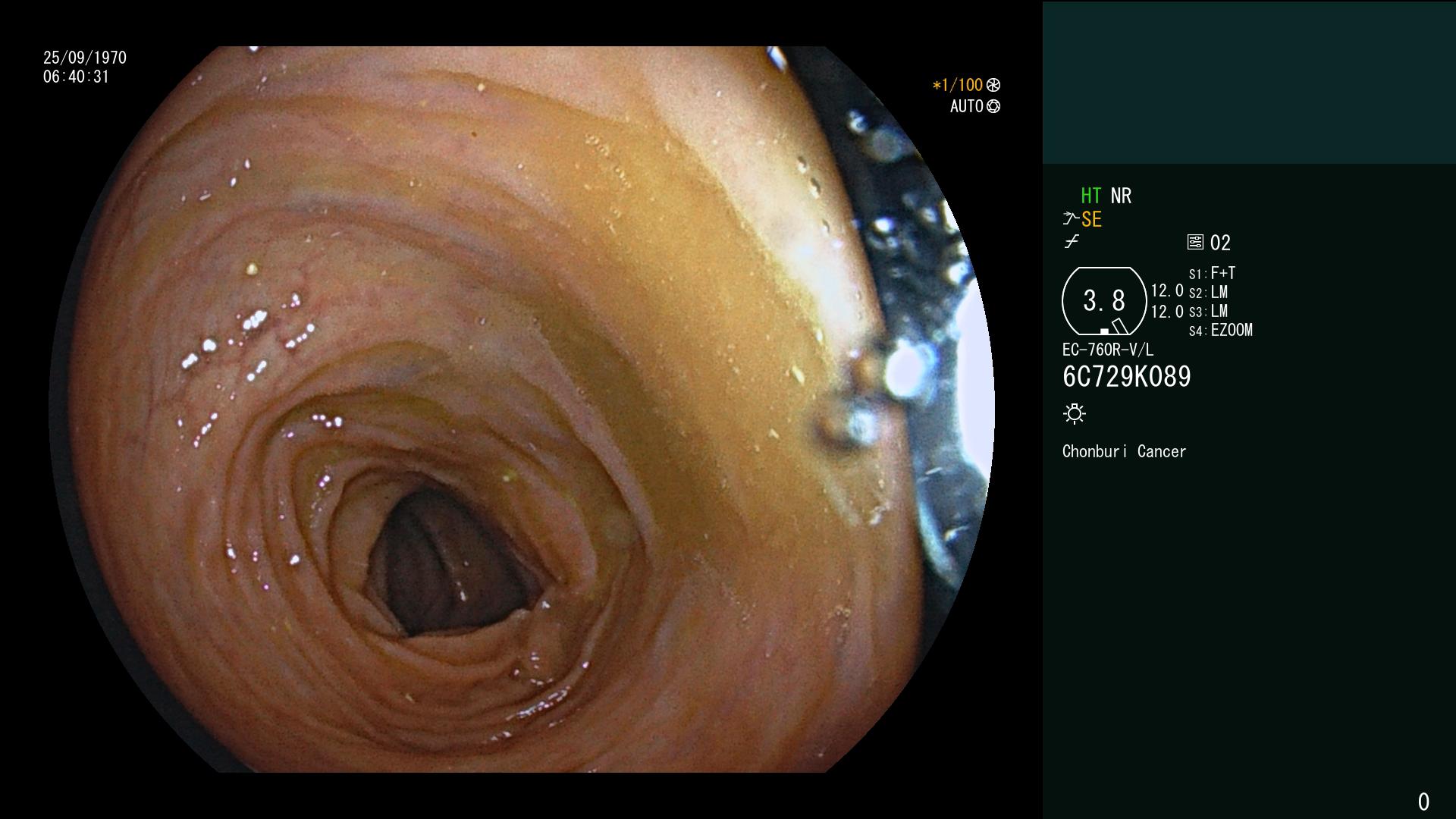The image size is (1456, 819).
Task: Click the endoscopic live image view
Action: [x=522, y=409]
